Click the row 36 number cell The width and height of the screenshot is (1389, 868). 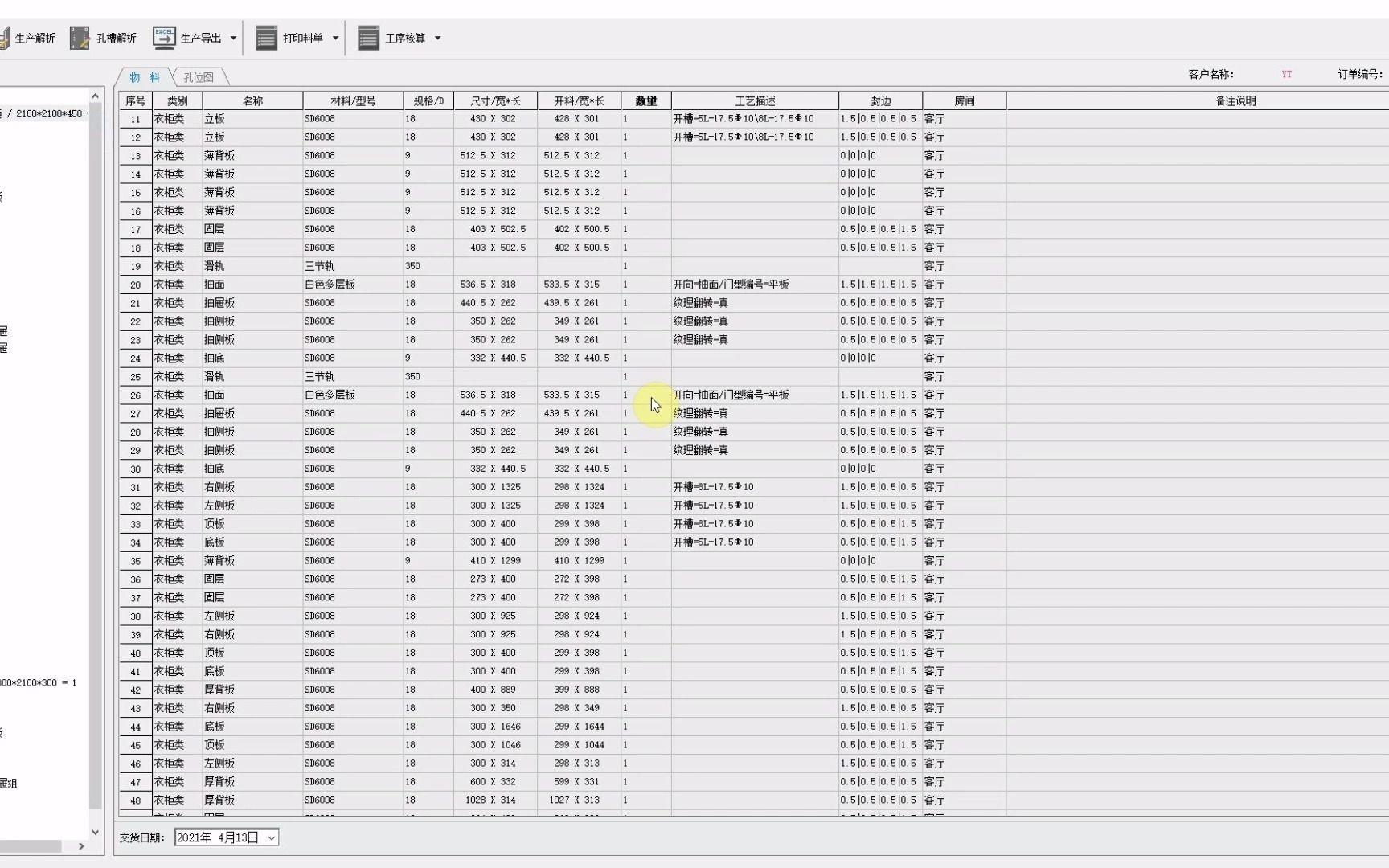point(136,579)
